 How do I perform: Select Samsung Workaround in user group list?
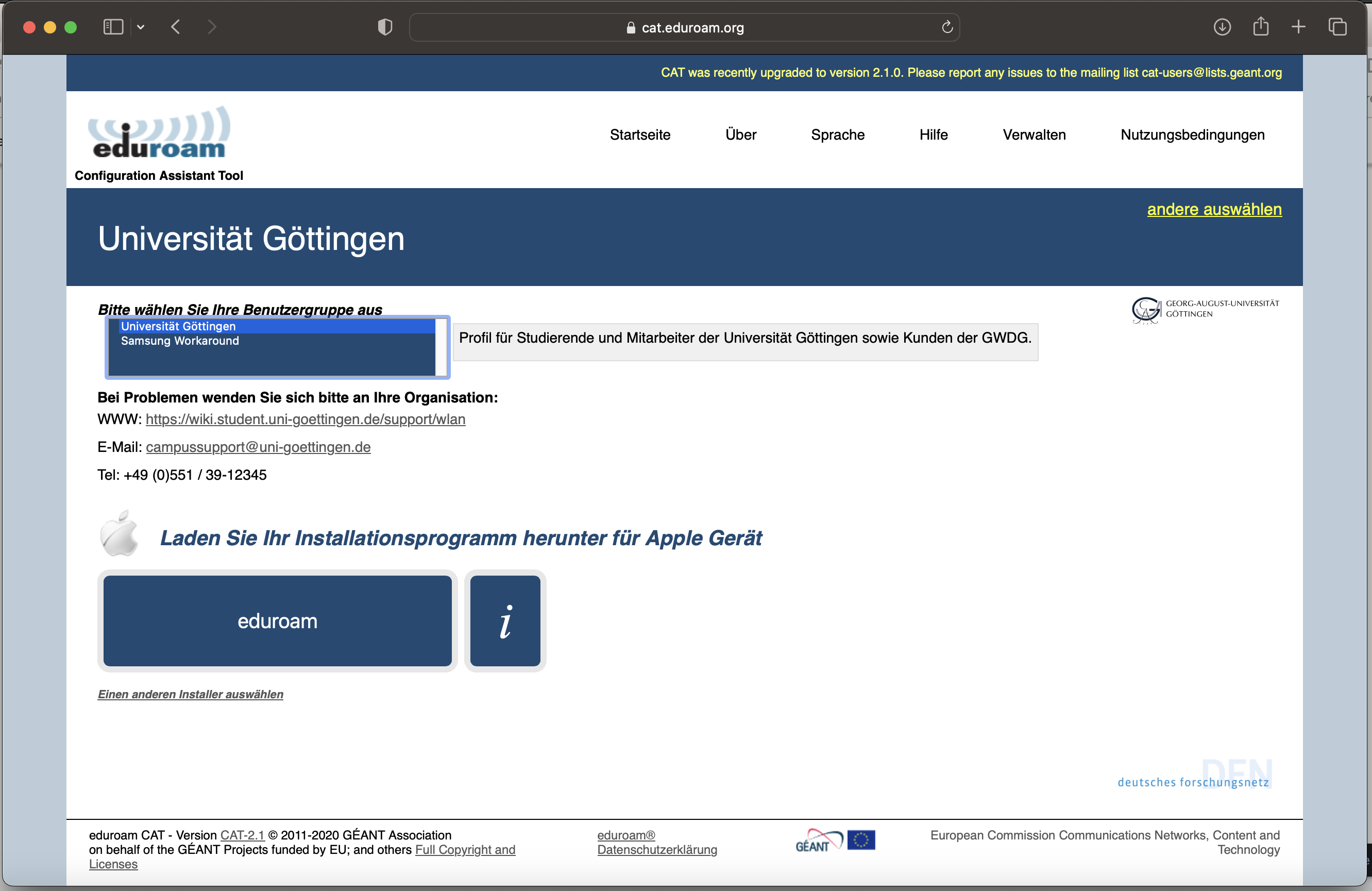277,341
